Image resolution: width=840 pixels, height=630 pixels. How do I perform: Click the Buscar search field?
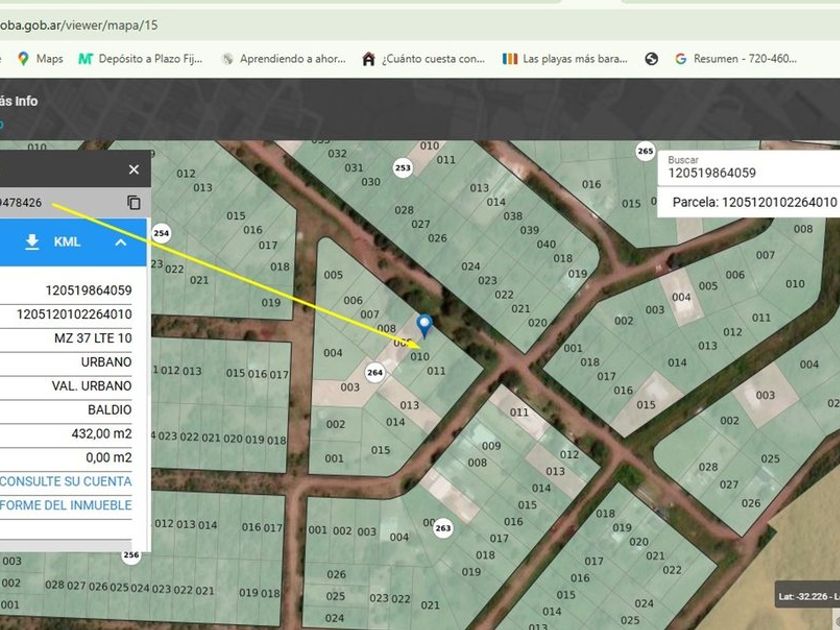pos(750,173)
